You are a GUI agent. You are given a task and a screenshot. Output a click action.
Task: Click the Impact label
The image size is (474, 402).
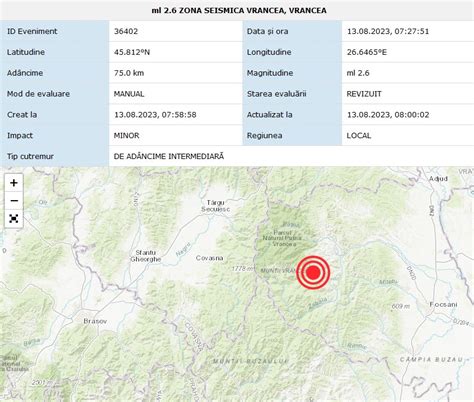click(20, 136)
